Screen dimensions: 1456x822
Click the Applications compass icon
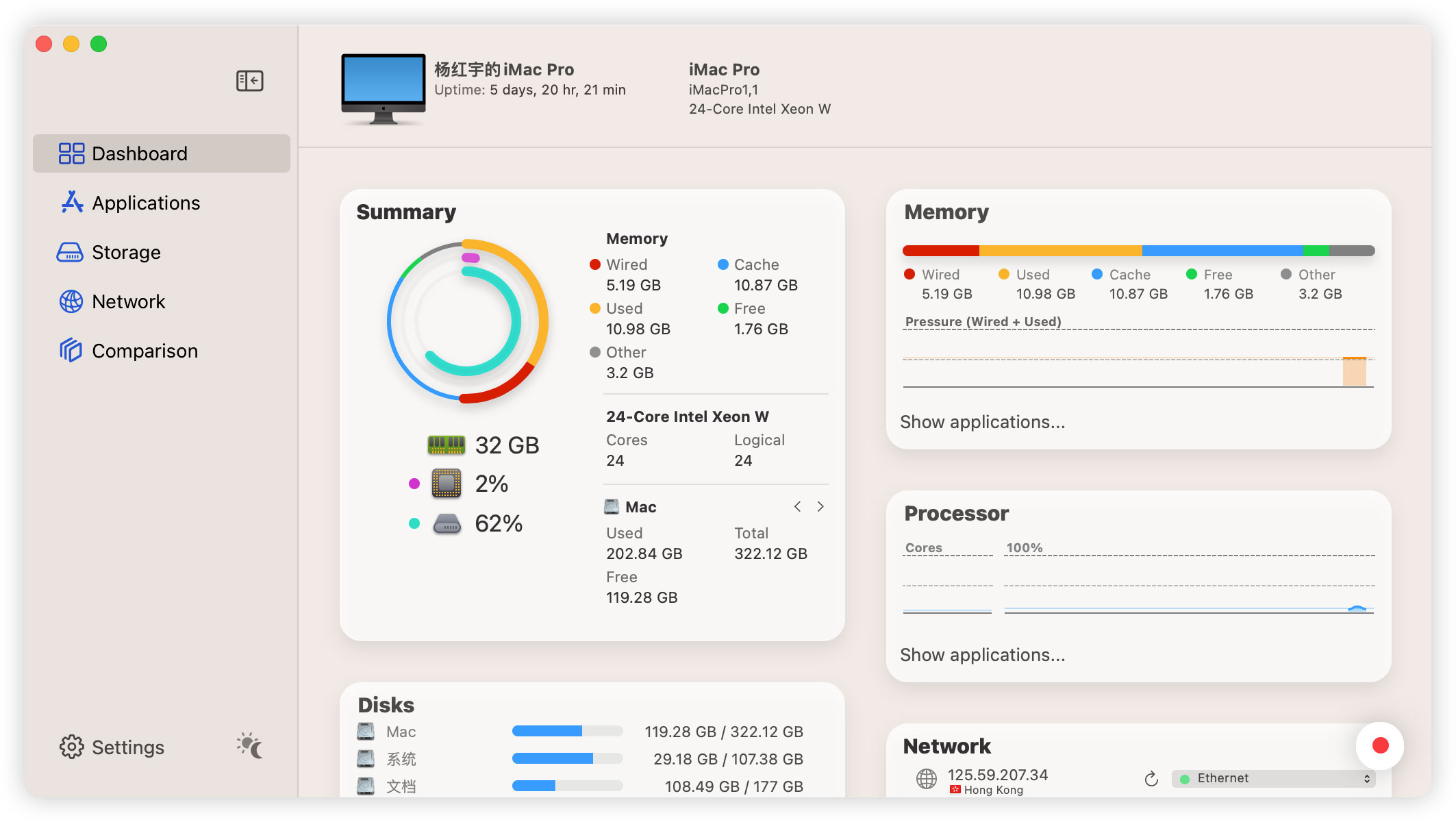pos(71,202)
